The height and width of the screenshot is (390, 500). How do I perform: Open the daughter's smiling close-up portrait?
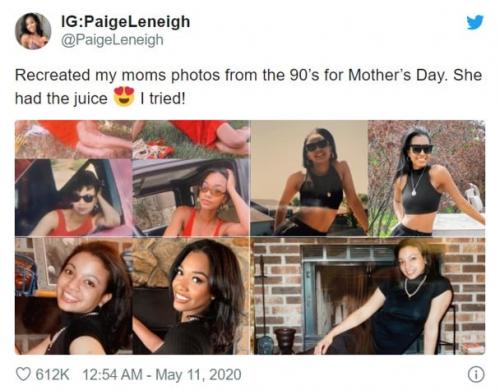[x=191, y=296]
